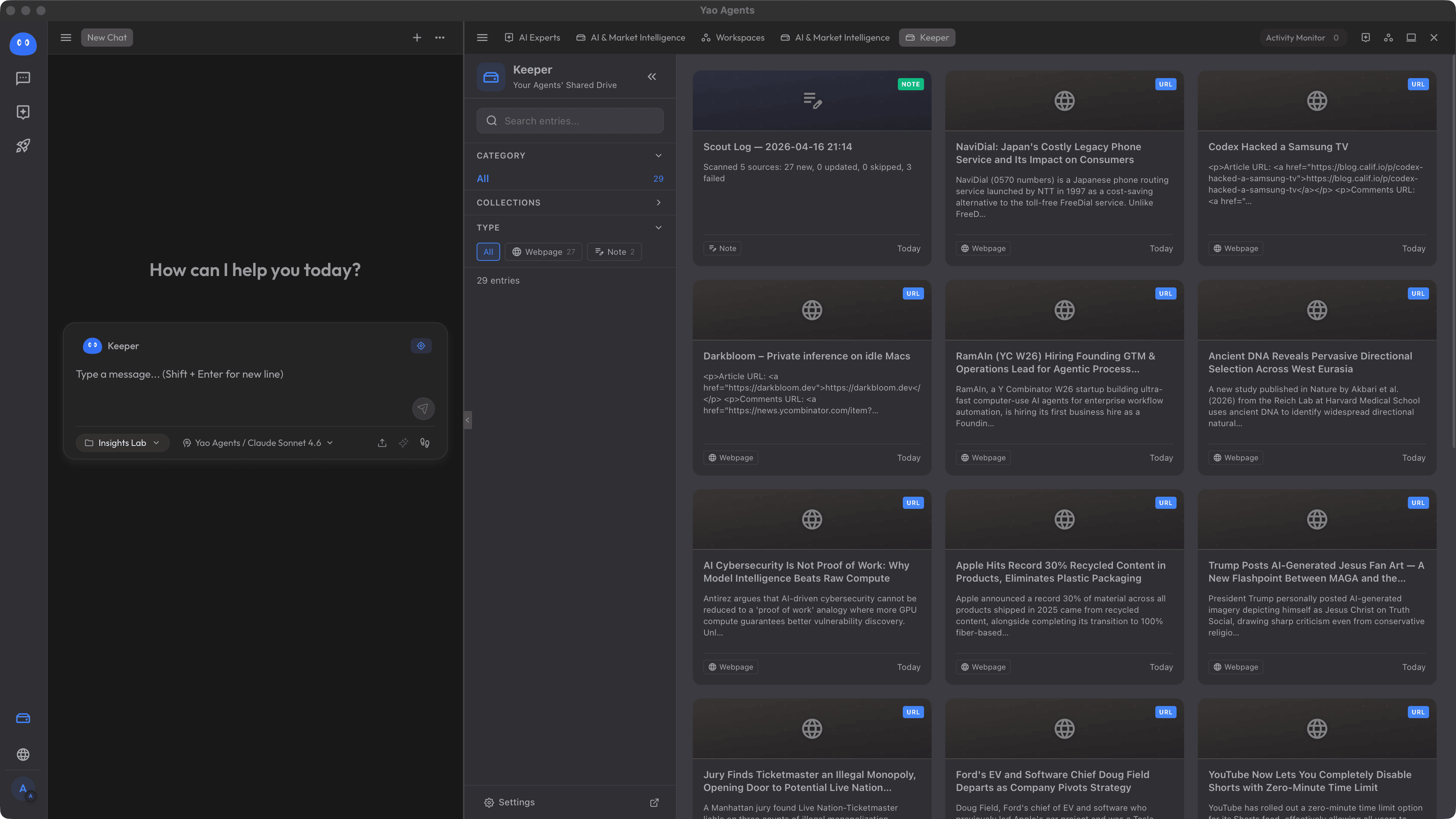The image size is (1456, 819).
Task: Open the Codex Hacked a Samsung TV entry
Action: pyautogui.click(x=1316, y=168)
